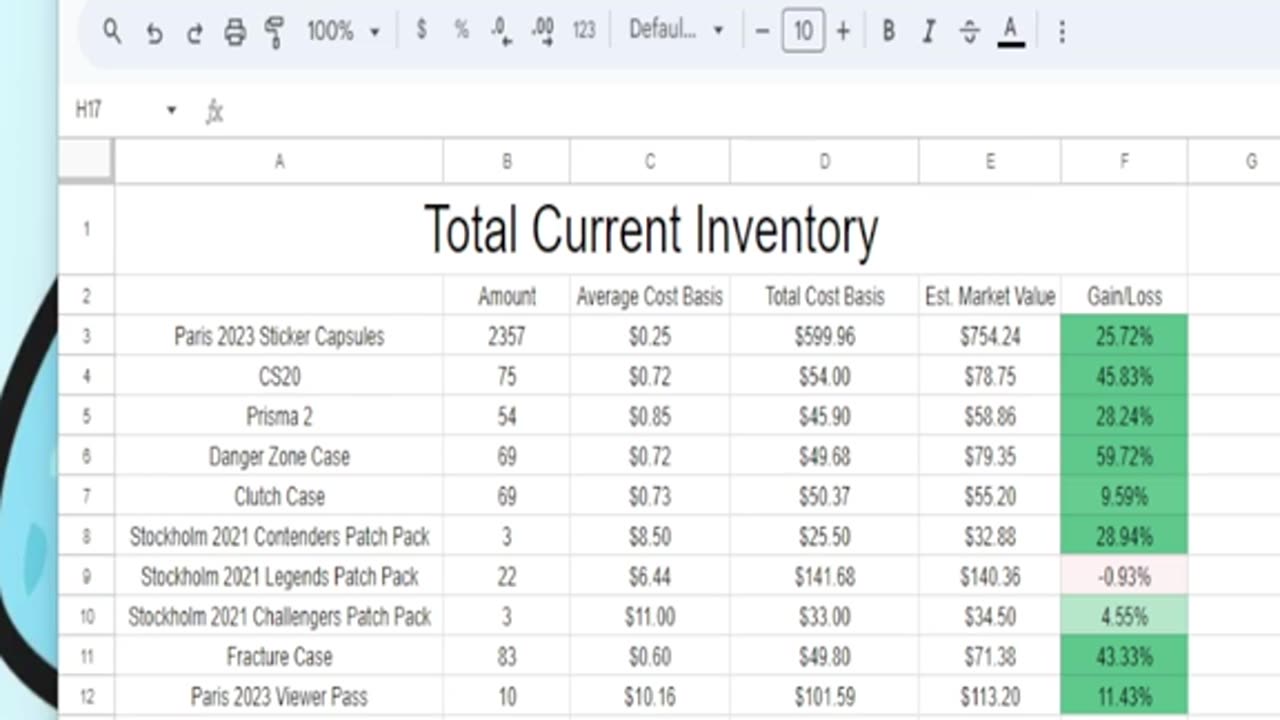Click the $8.50 average cost cell
The height and width of the screenshot is (720, 1280).
coord(650,536)
